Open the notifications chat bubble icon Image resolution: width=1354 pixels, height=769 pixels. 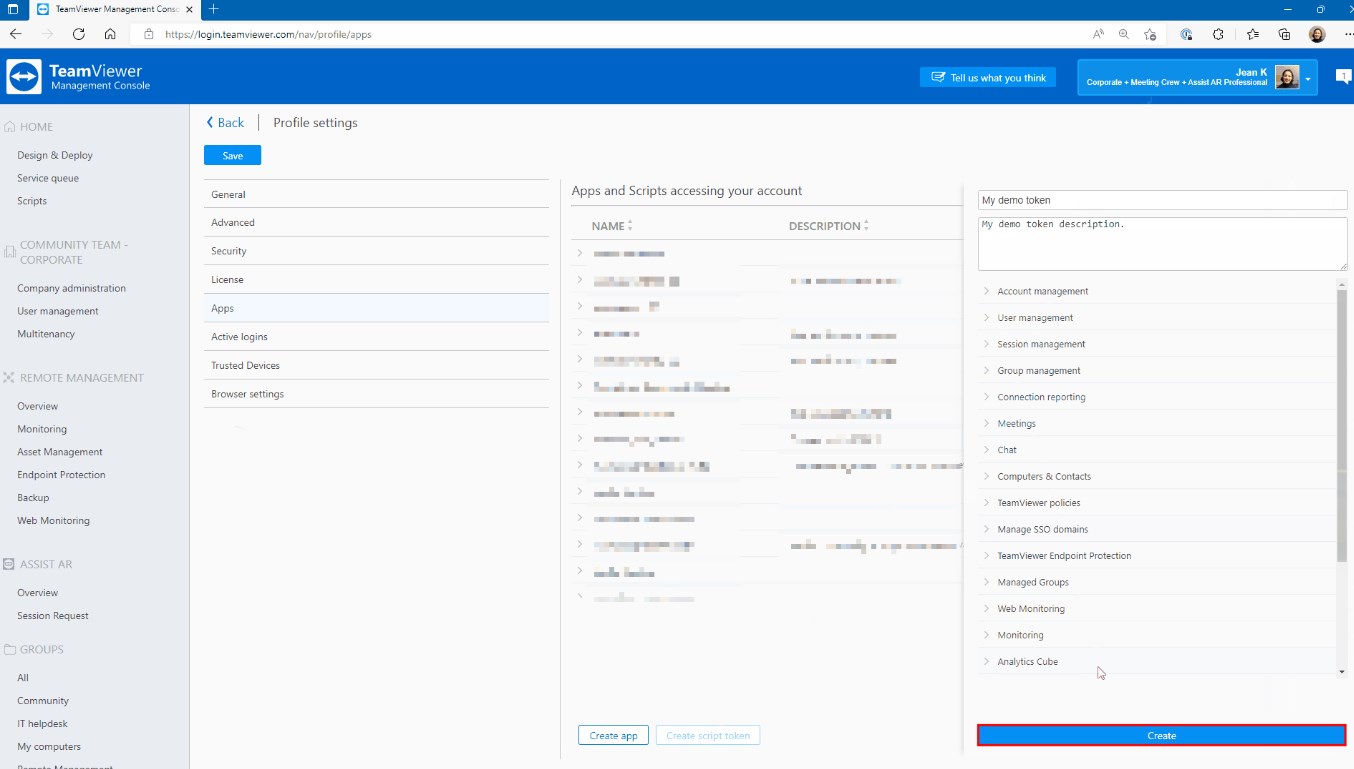[x=1344, y=77]
